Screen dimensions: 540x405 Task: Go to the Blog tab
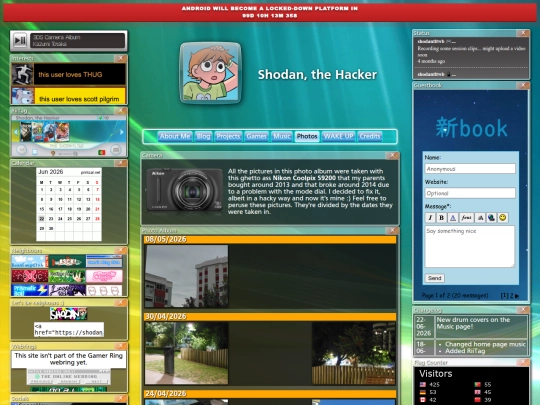coord(203,136)
